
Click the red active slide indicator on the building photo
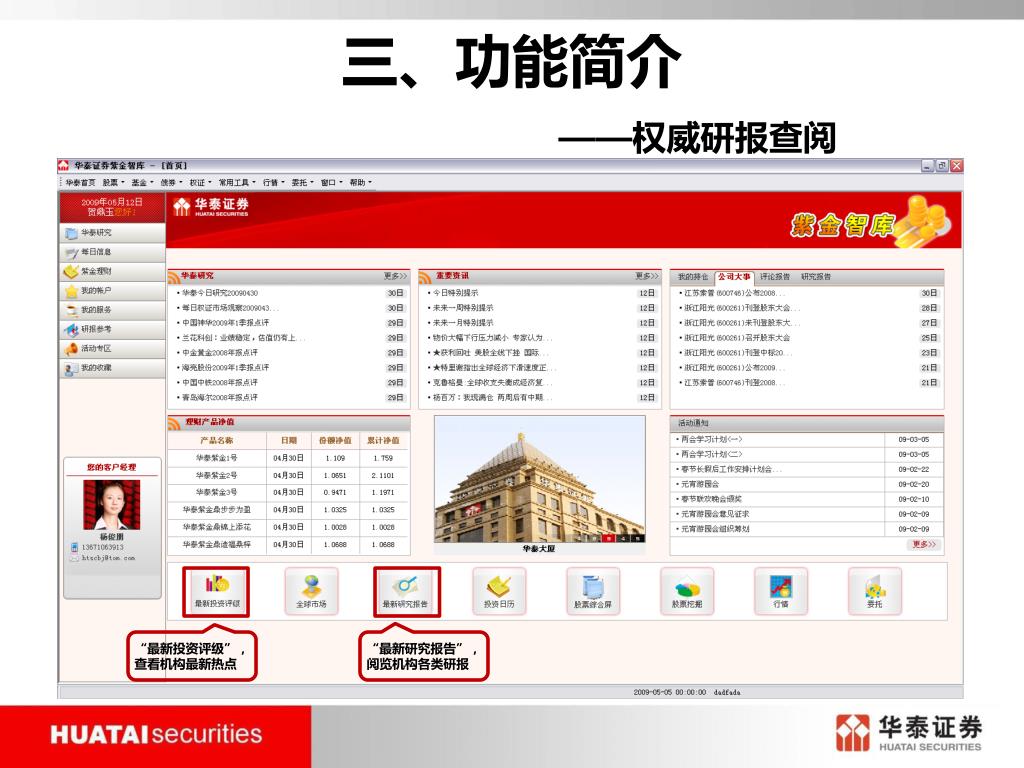(608, 539)
